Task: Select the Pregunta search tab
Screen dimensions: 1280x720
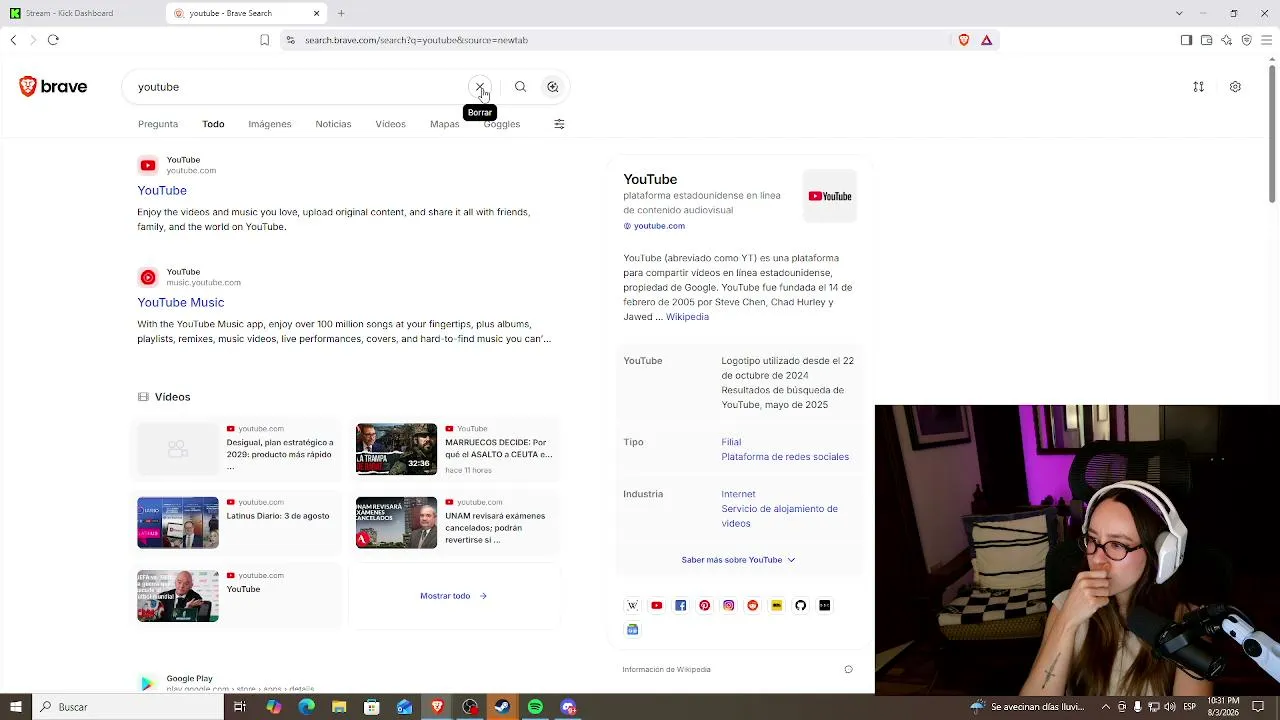Action: click(x=158, y=124)
